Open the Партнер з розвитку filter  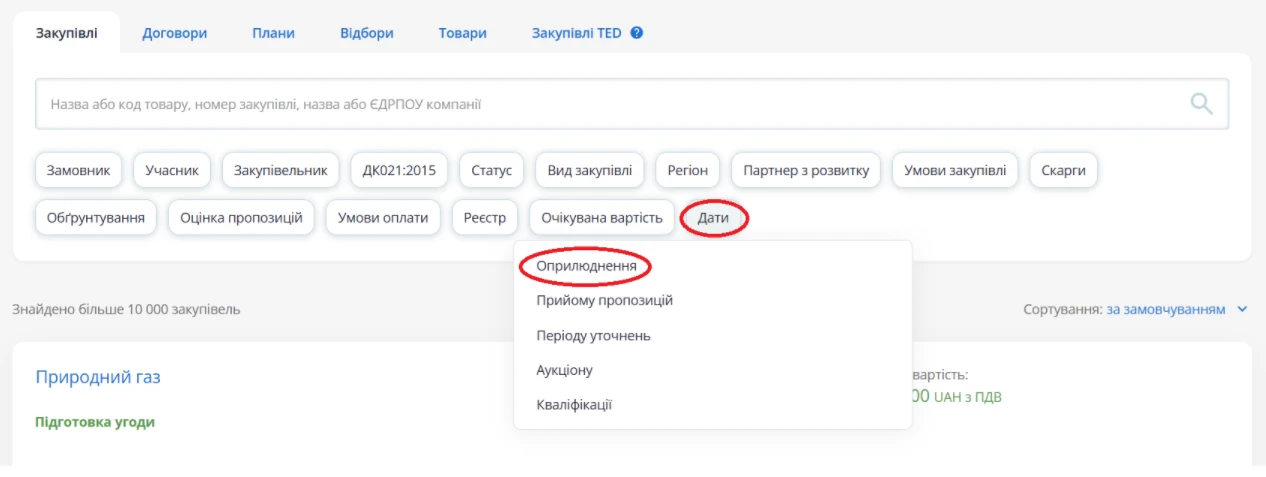(x=806, y=170)
